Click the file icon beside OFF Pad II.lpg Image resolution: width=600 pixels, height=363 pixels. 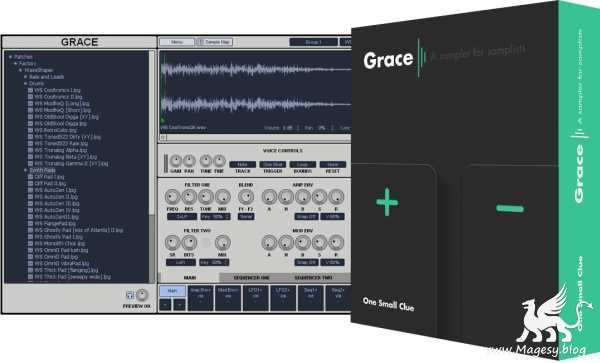(x=30, y=183)
